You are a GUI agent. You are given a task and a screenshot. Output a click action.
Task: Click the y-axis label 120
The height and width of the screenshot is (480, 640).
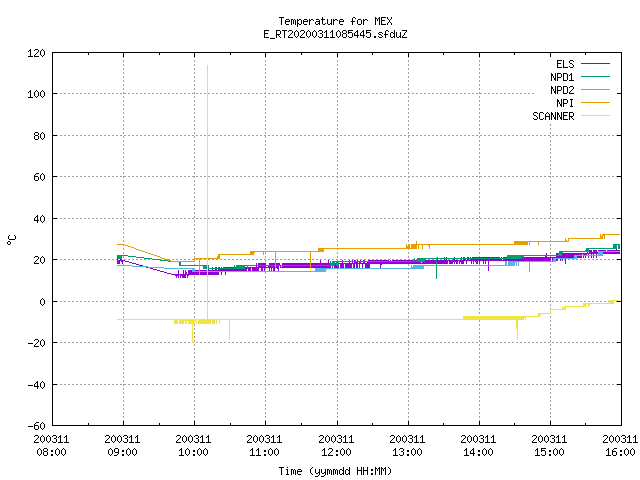[36, 53]
